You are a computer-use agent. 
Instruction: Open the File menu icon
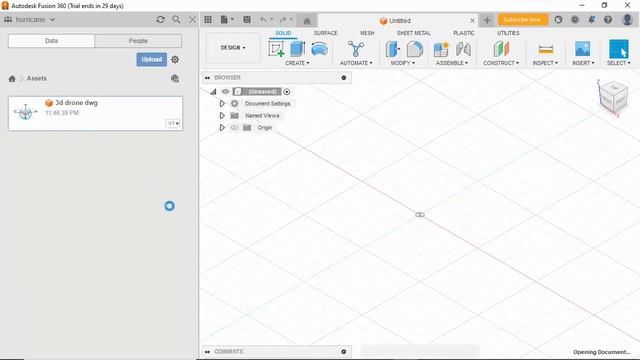227,20
